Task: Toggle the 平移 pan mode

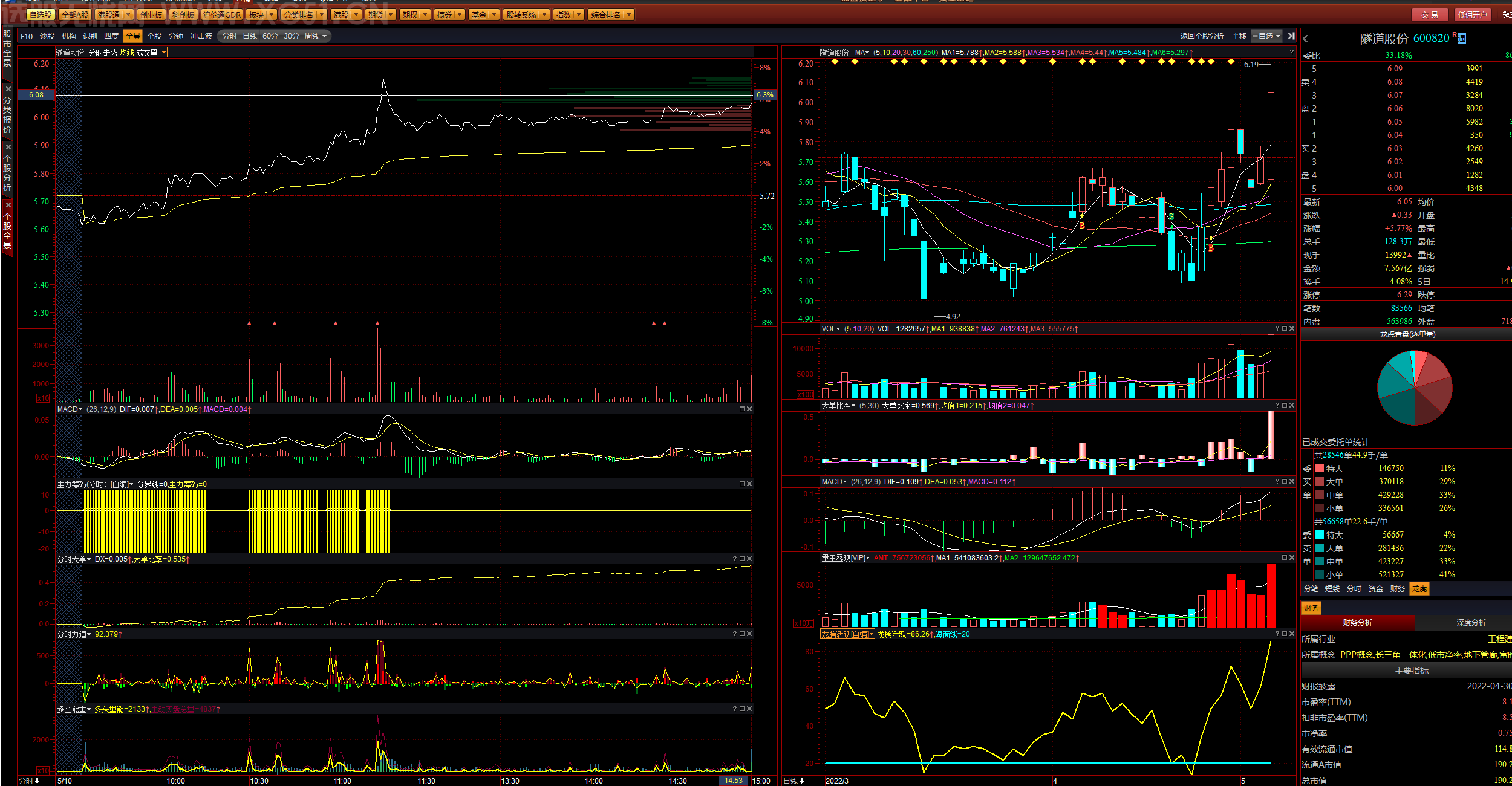Action: click(1239, 36)
